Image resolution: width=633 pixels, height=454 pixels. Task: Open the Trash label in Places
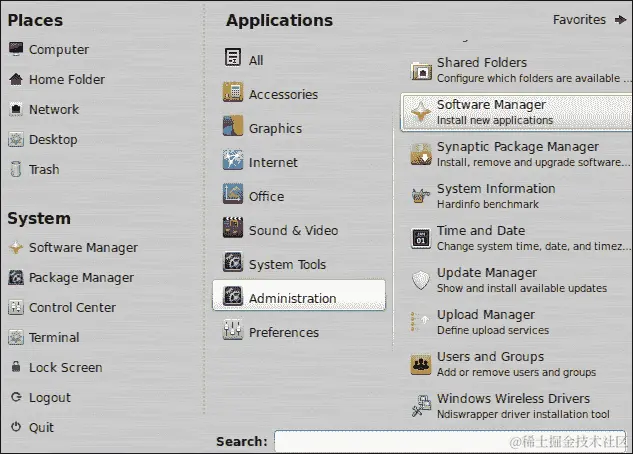[x=44, y=169]
